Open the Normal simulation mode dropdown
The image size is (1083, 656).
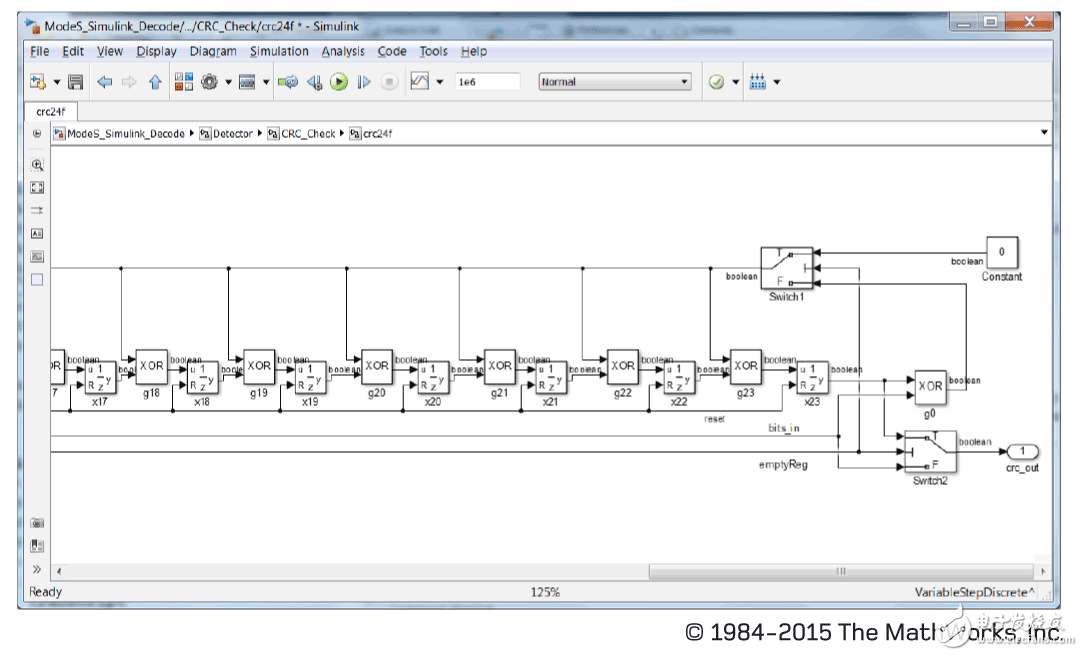(x=615, y=83)
